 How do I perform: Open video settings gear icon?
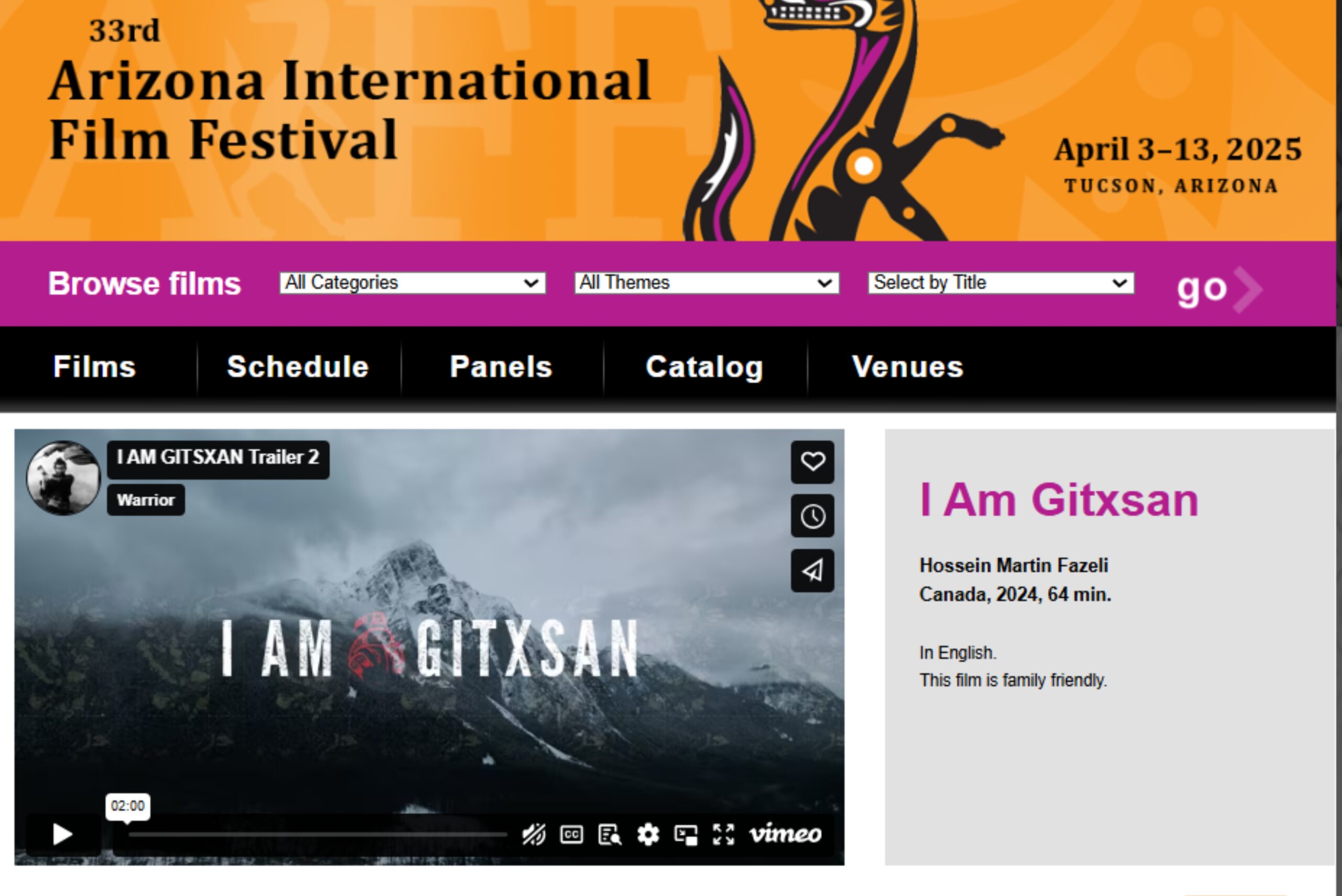[647, 834]
